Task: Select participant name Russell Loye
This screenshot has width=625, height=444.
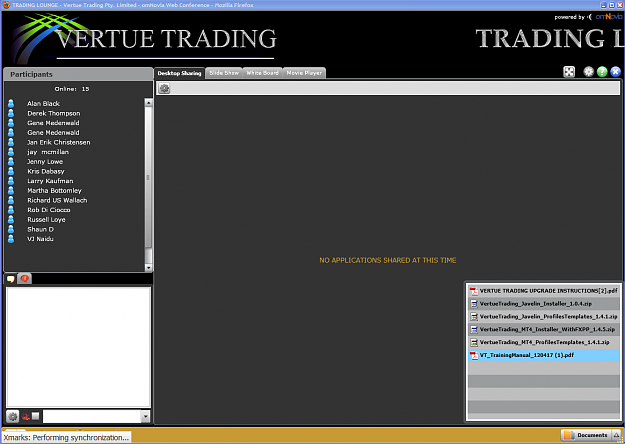Action: 46,220
